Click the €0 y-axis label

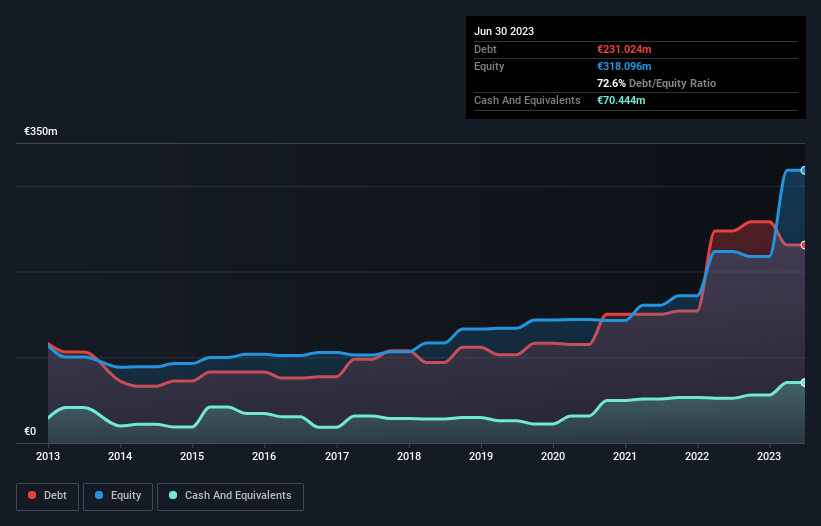coord(30,431)
